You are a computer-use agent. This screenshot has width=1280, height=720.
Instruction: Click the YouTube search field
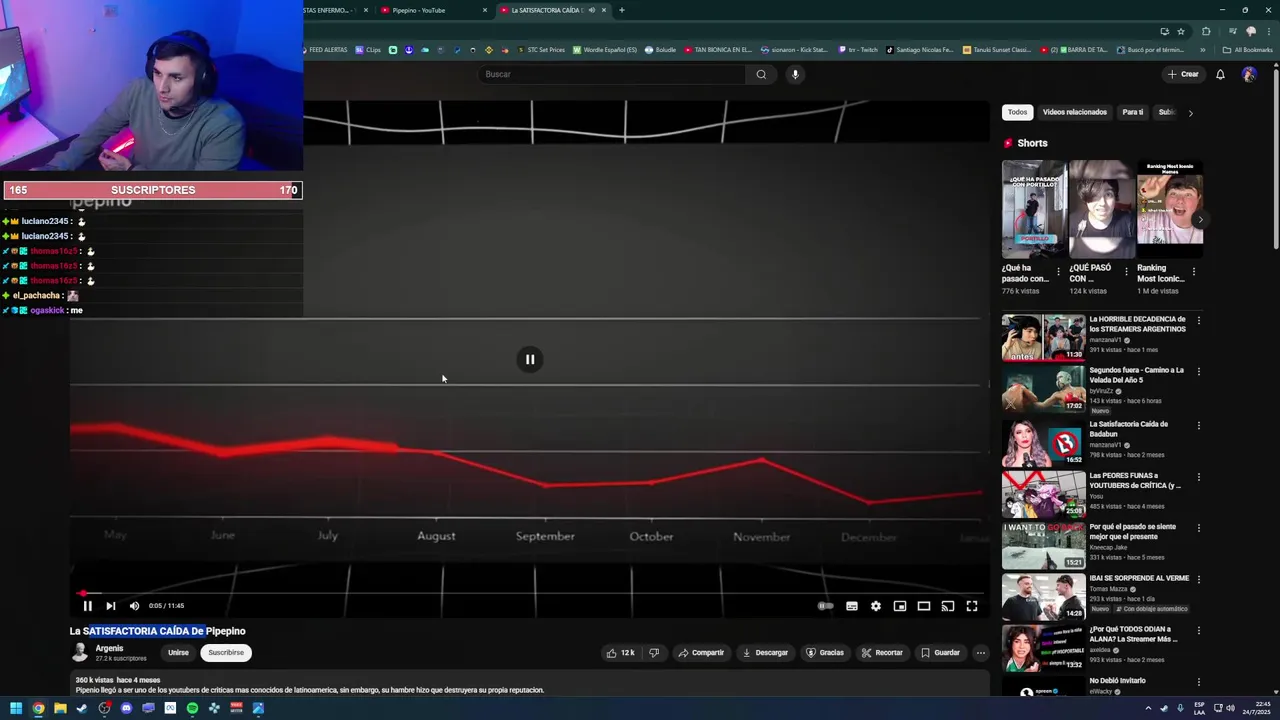coord(612,74)
